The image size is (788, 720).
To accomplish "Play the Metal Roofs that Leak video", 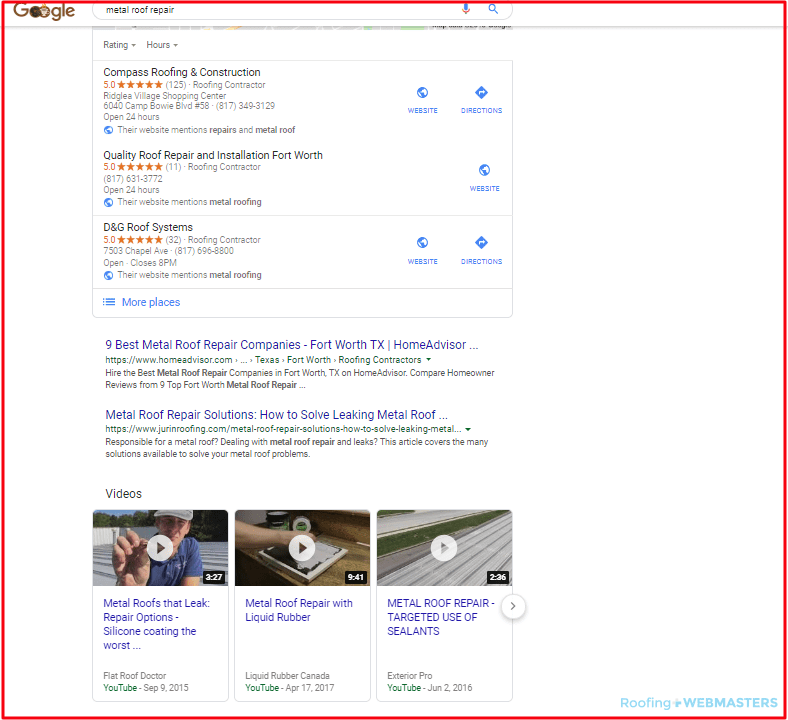I will (160, 548).
